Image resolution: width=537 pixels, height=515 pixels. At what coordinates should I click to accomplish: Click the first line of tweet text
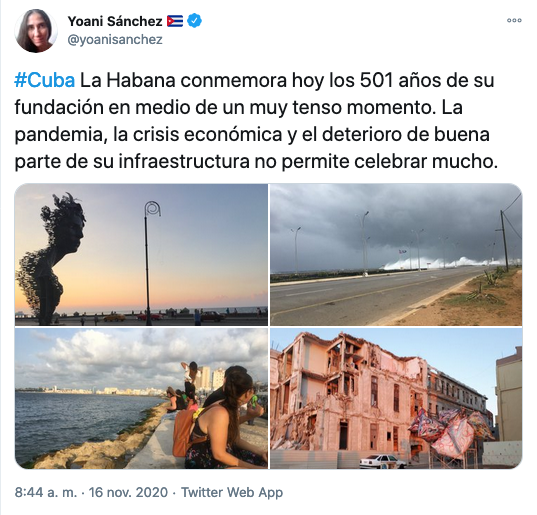point(254,80)
